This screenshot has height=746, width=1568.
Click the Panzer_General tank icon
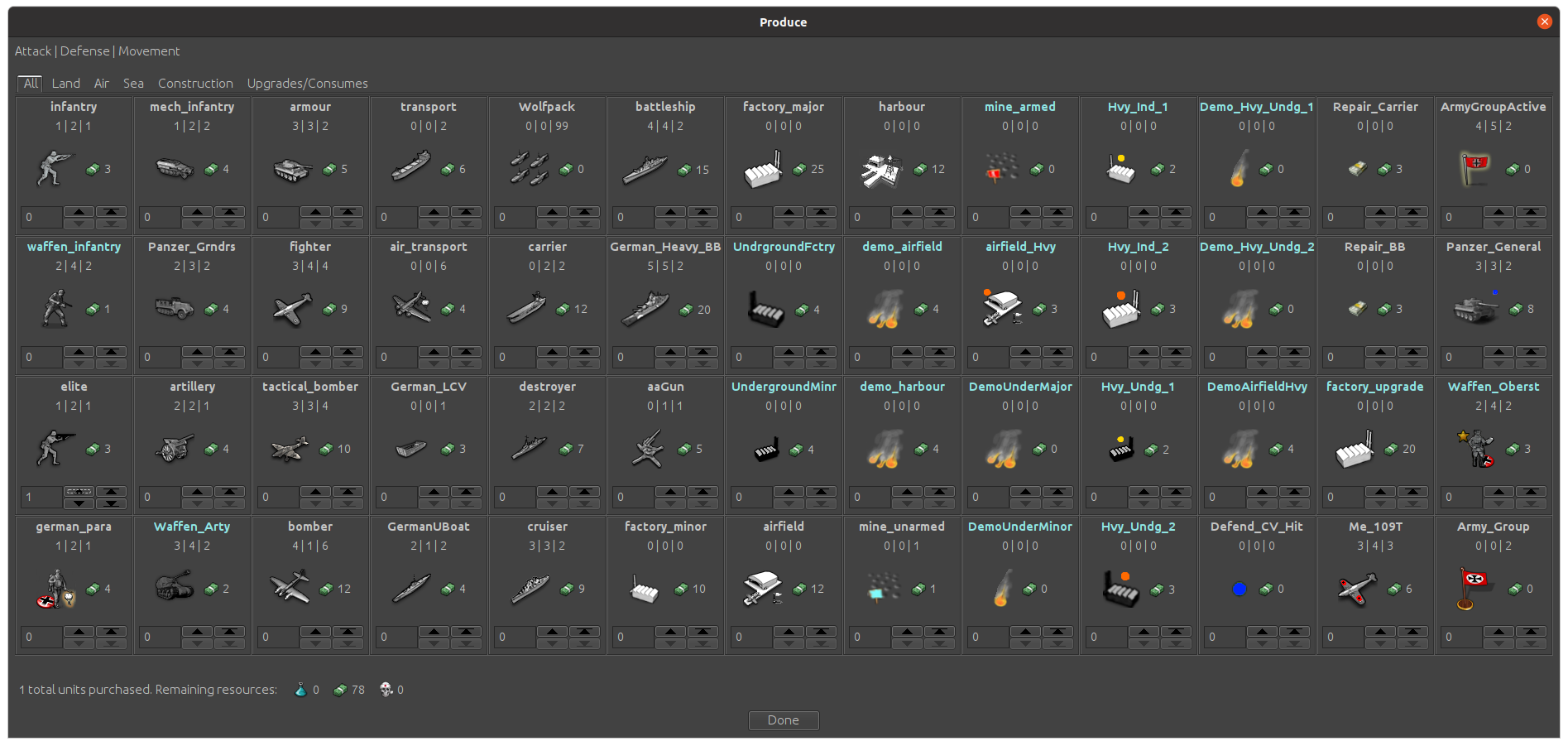pyautogui.click(x=1476, y=308)
